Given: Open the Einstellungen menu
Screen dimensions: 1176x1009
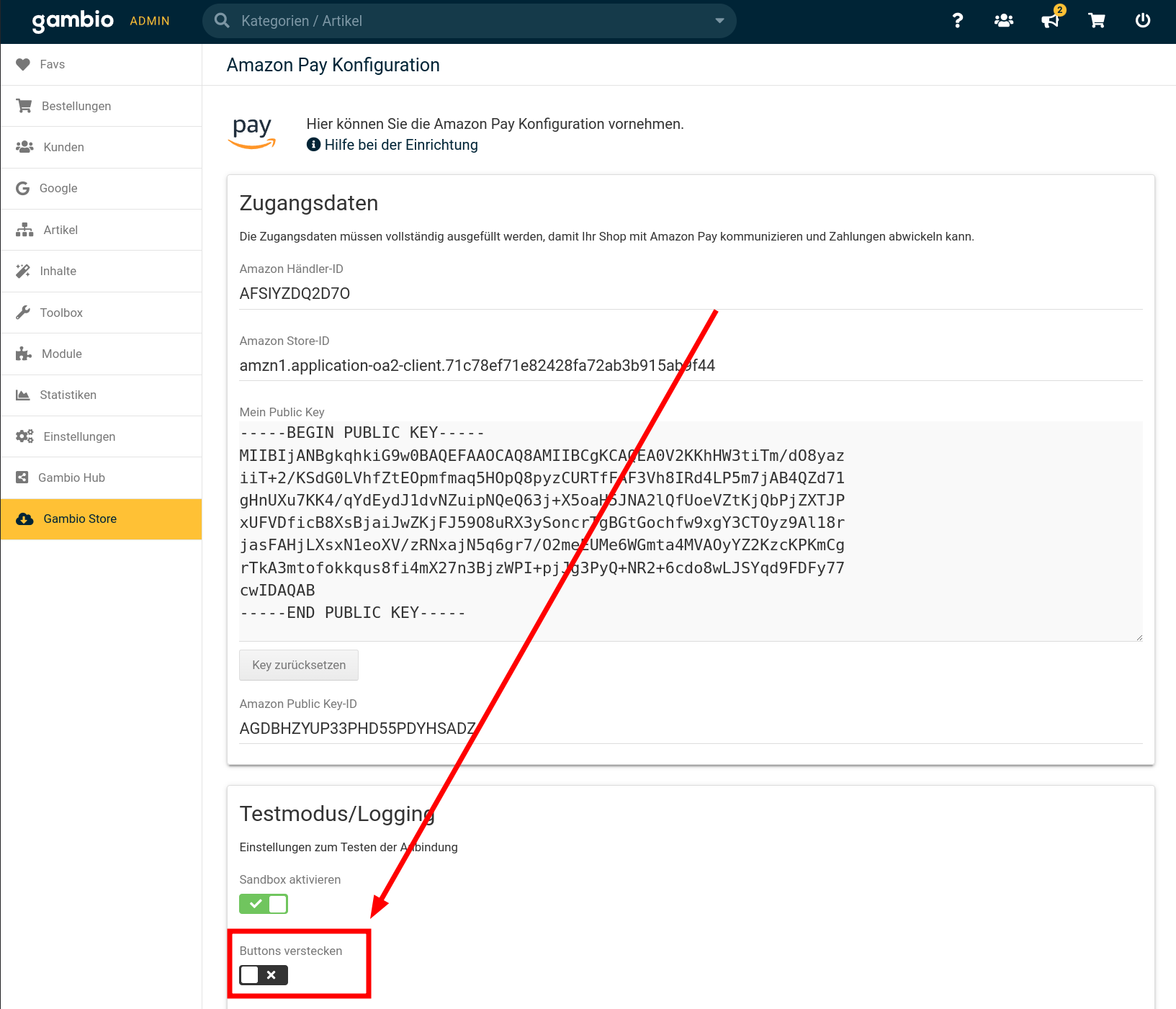Looking at the screenshot, I should [79, 436].
